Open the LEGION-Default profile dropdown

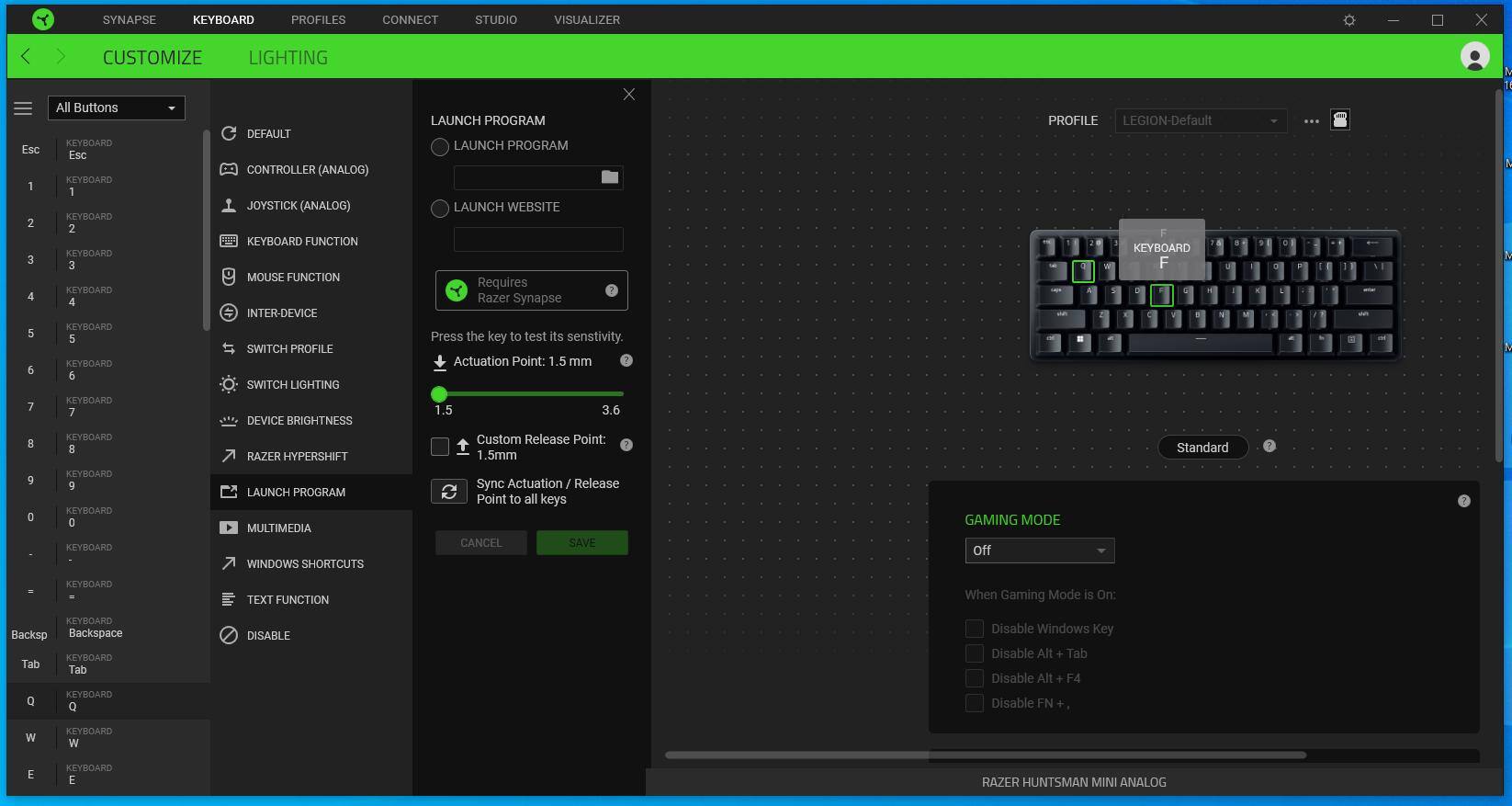pyautogui.click(x=1200, y=120)
